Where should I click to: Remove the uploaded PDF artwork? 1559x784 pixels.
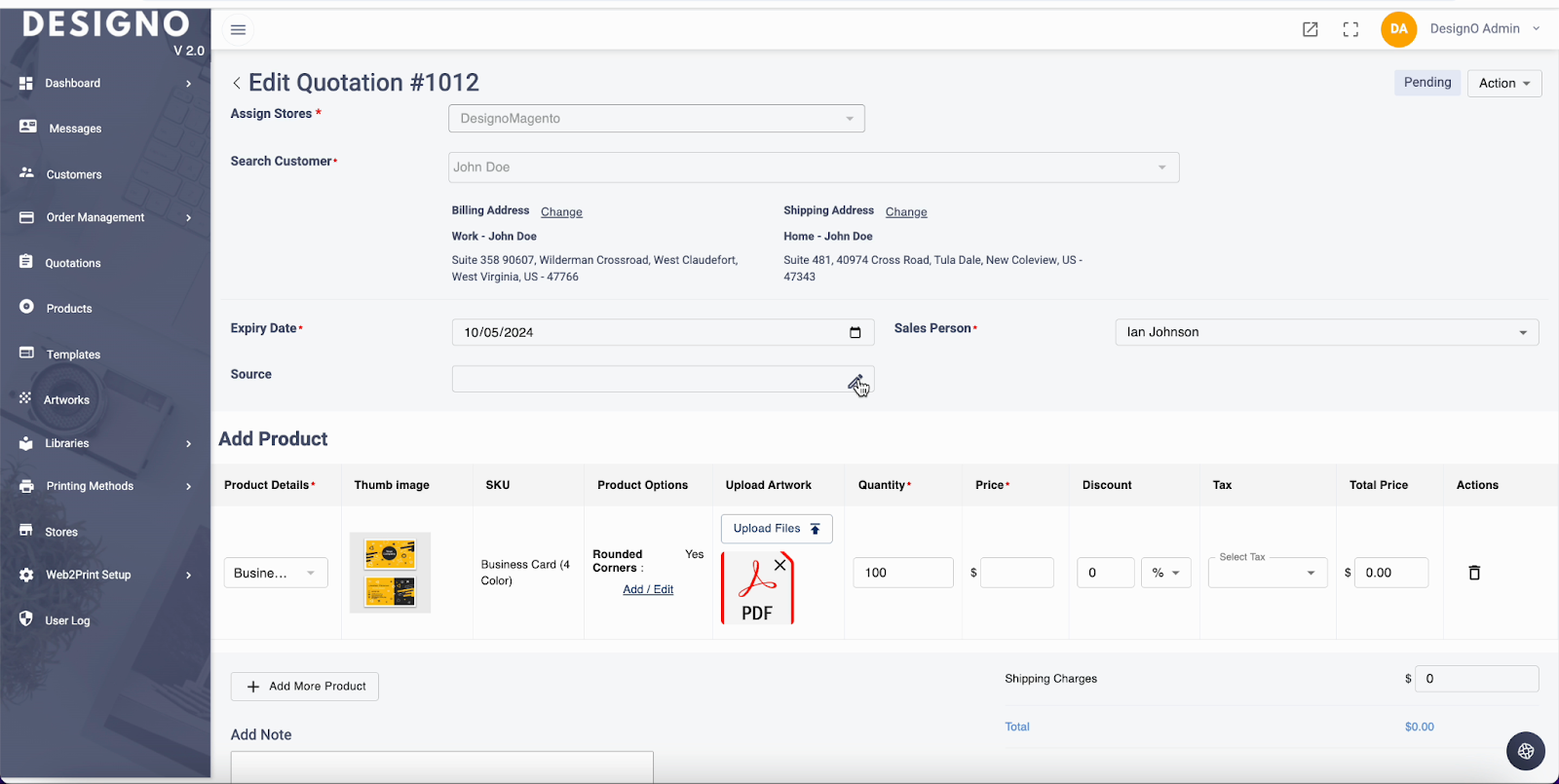point(779,565)
